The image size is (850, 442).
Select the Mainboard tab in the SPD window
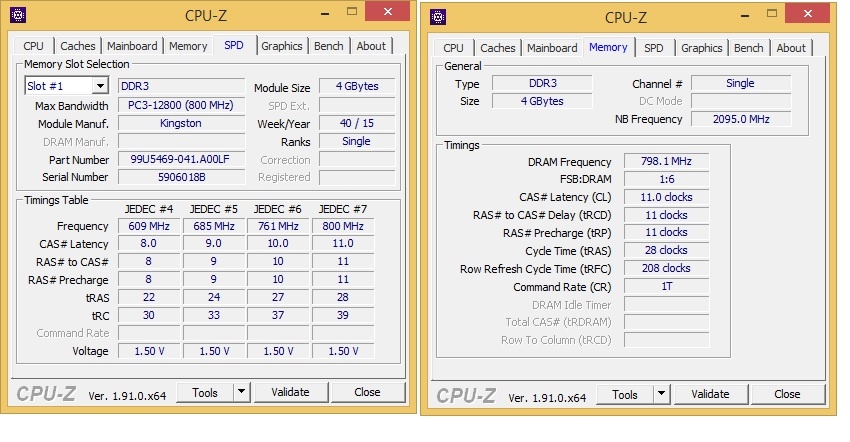(132, 46)
